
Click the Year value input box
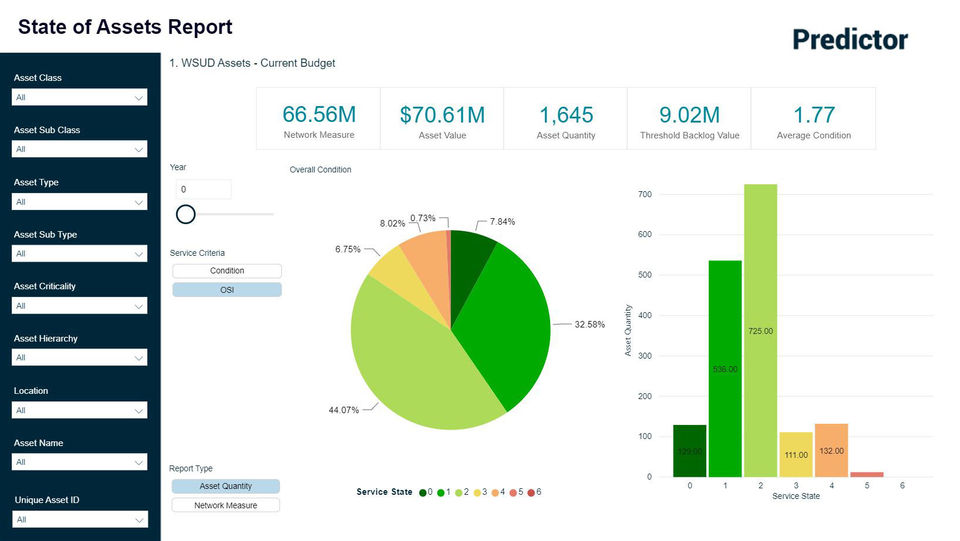203,189
